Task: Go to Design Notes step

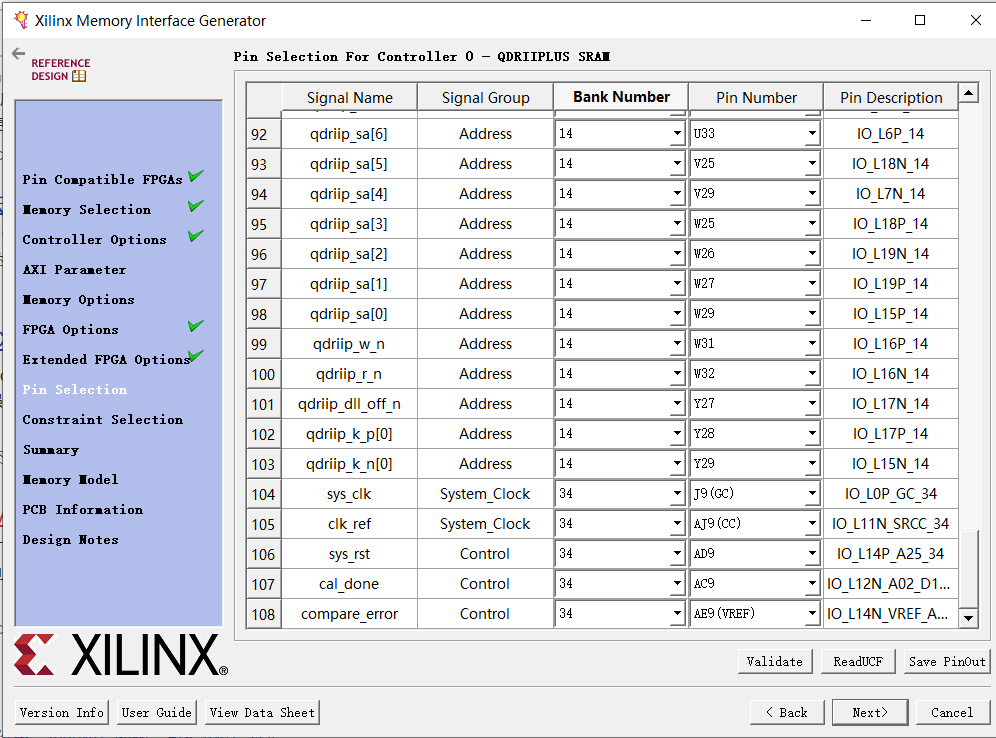Action: tap(71, 539)
